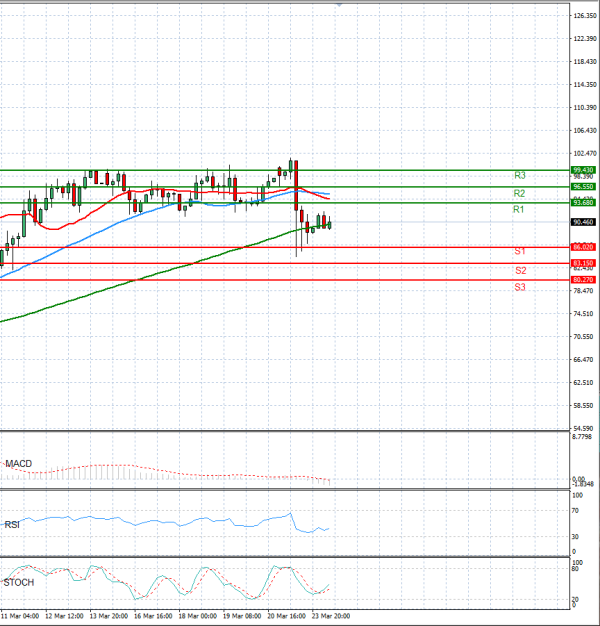
Task: Click the S2 support label
Action: [520, 270]
